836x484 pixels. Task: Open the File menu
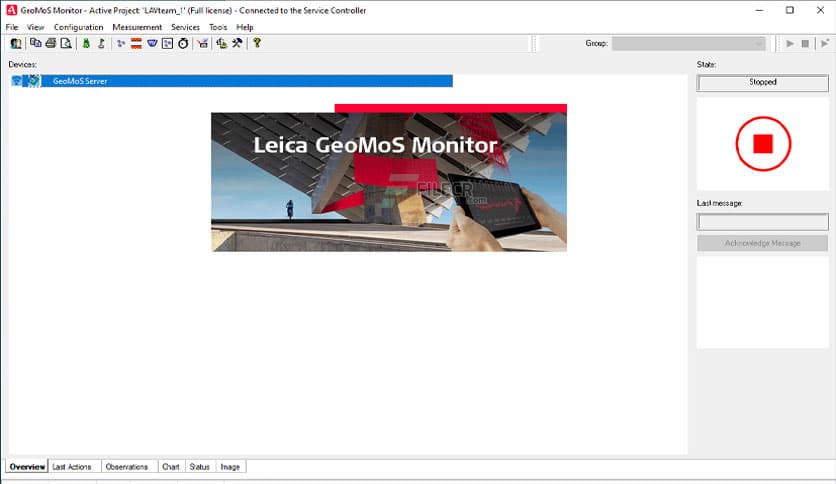[x=12, y=27]
